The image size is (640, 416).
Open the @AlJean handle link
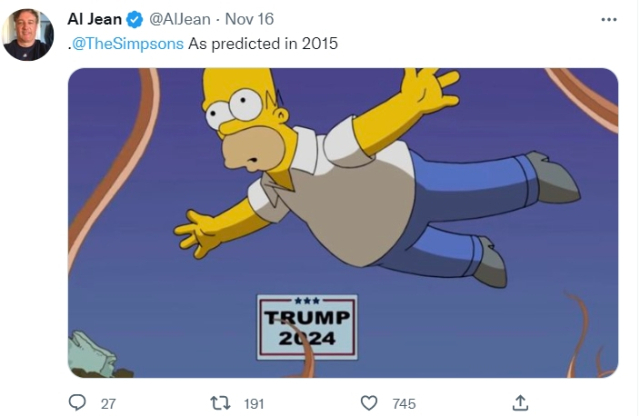pyautogui.click(x=179, y=20)
